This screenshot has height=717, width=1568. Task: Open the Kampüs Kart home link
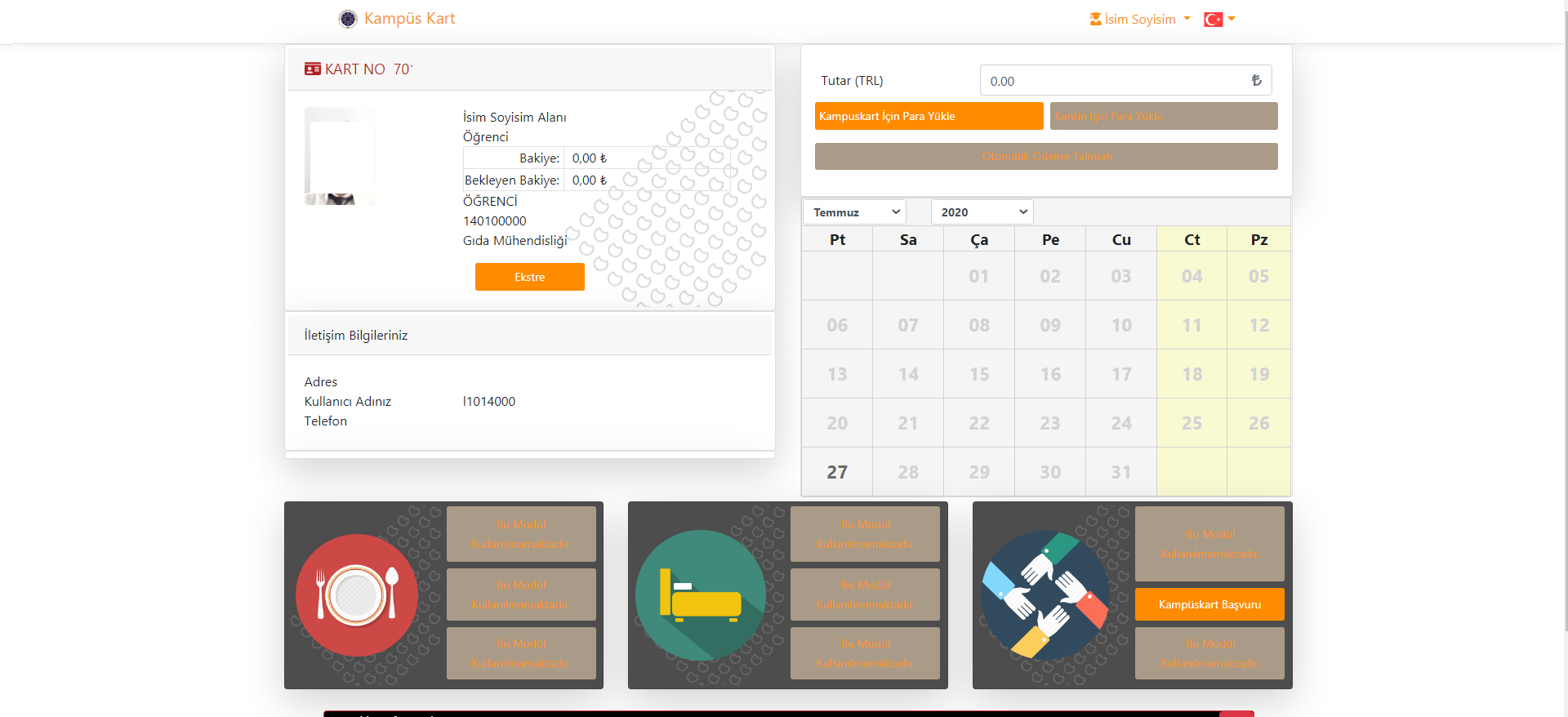tap(409, 19)
